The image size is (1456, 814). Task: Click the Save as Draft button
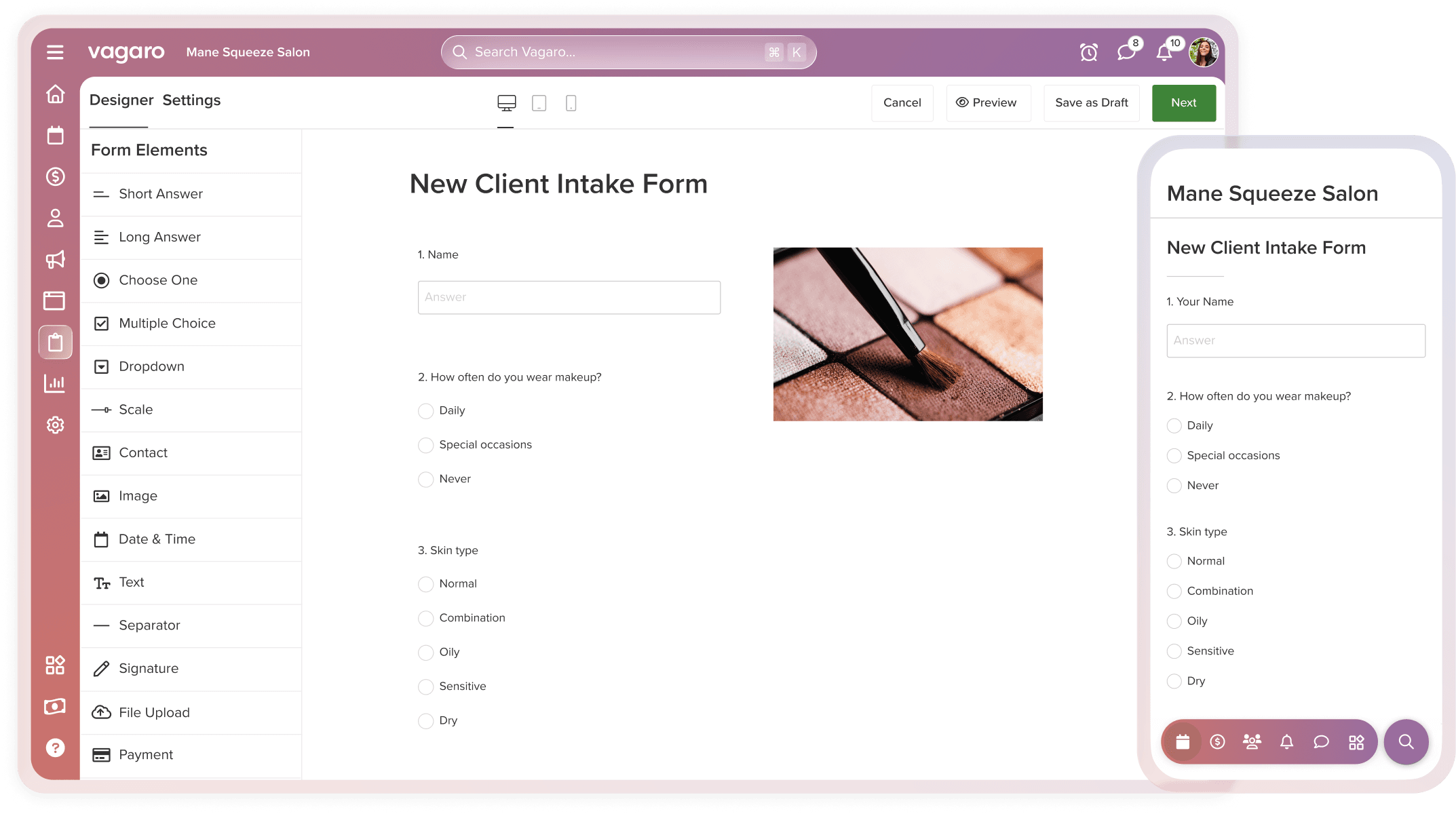1091,102
